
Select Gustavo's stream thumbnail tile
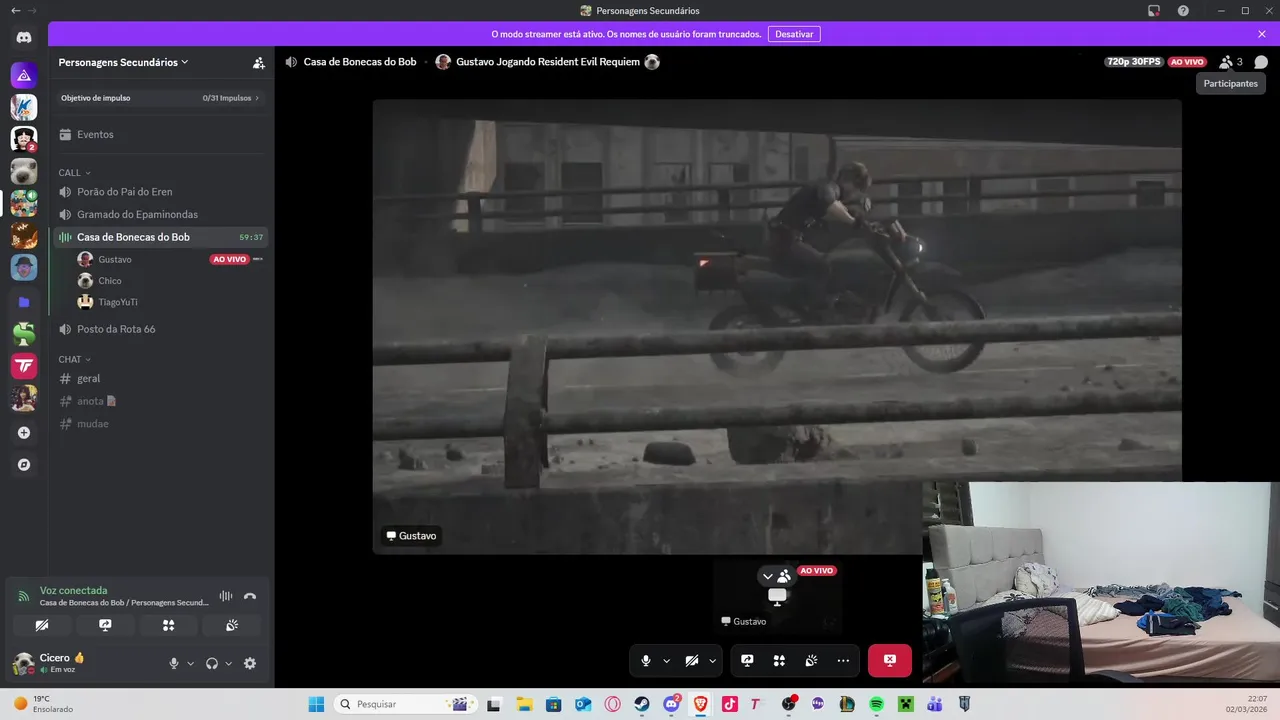777,597
